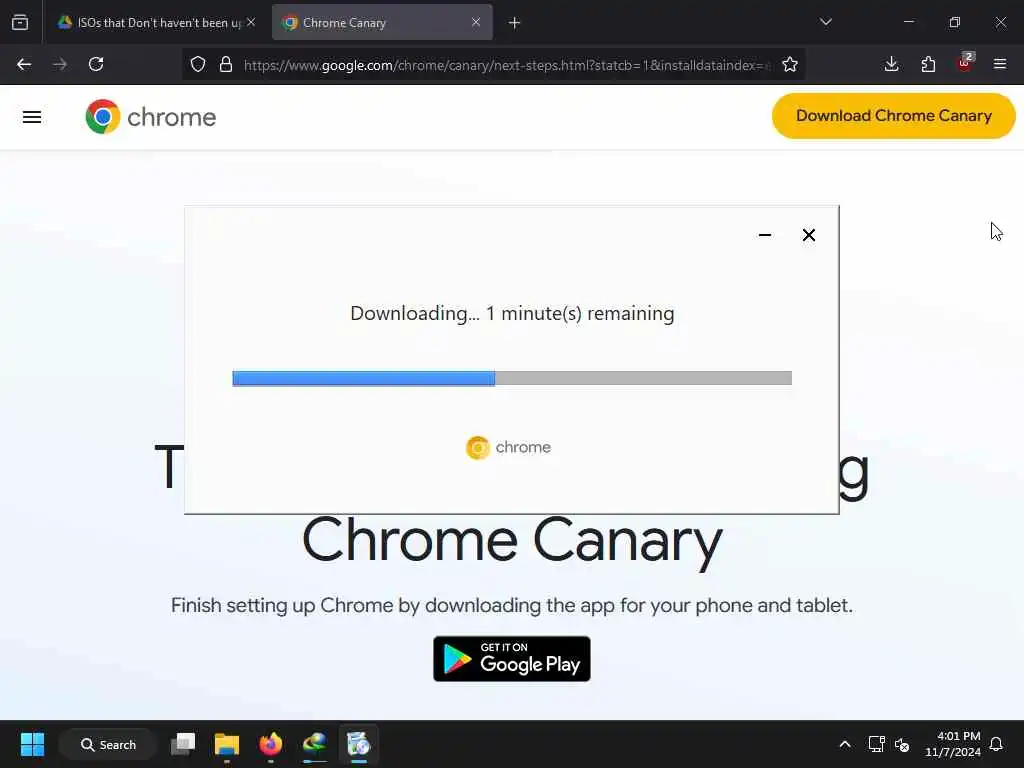Viewport: 1024px width, 768px height.
Task: Open the muted volume tray icon
Action: 902,744
